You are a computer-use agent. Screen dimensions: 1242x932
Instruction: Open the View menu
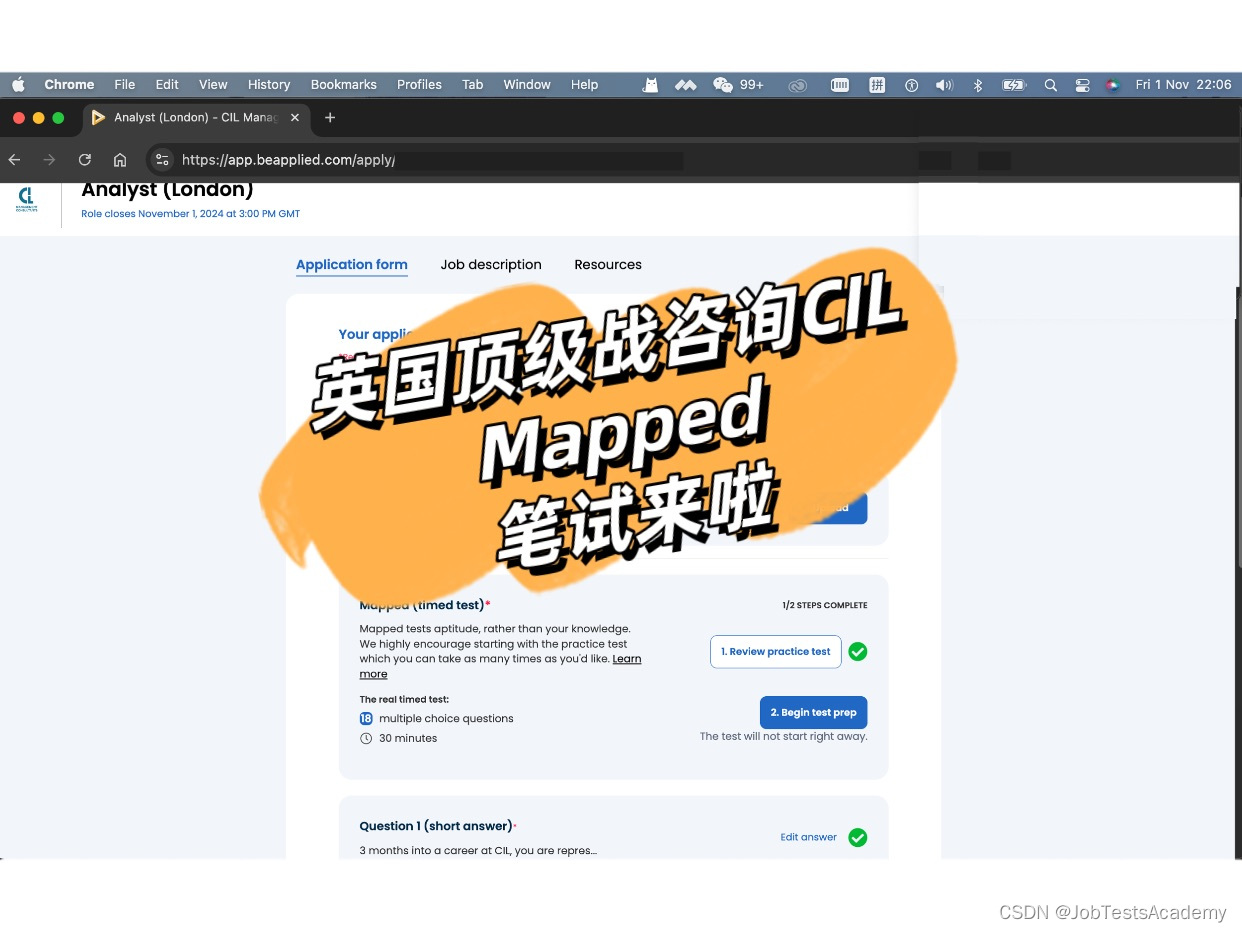(213, 85)
